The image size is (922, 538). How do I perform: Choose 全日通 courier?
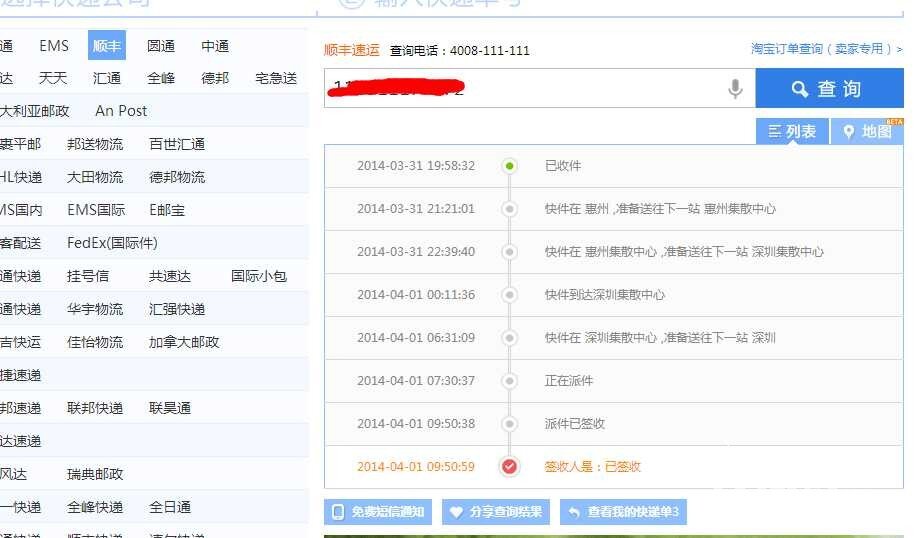pyautogui.click(x=170, y=506)
